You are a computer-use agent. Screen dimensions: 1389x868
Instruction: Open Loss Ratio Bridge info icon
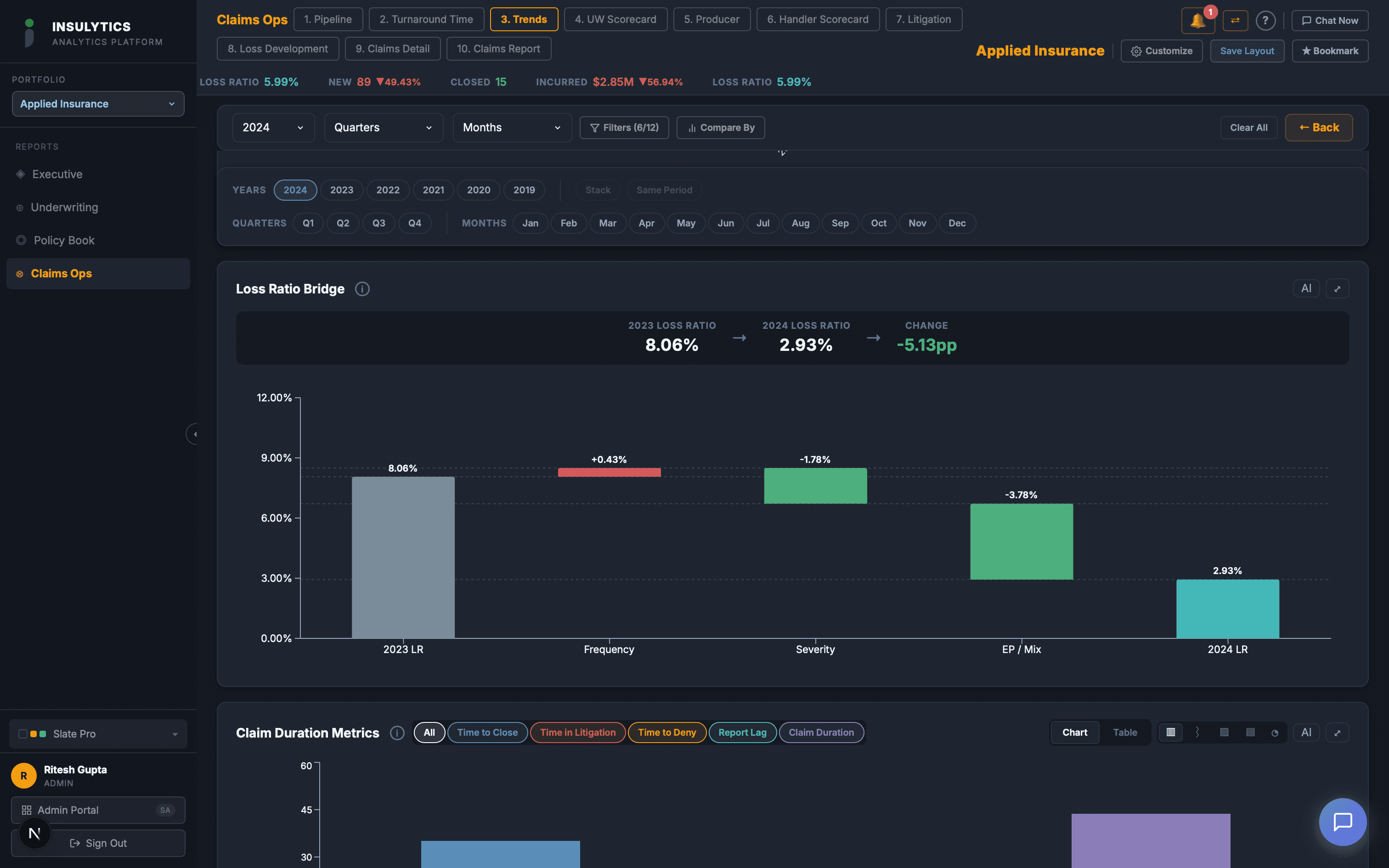pos(362,289)
